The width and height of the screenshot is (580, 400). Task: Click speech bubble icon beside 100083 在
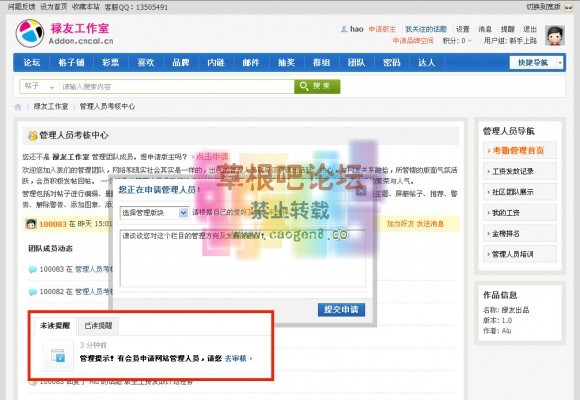click(x=33, y=269)
